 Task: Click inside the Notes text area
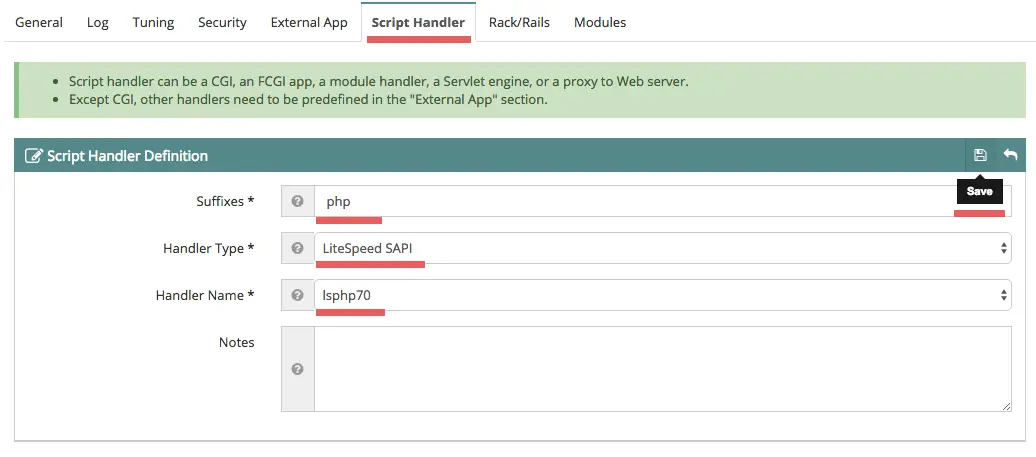(663, 369)
